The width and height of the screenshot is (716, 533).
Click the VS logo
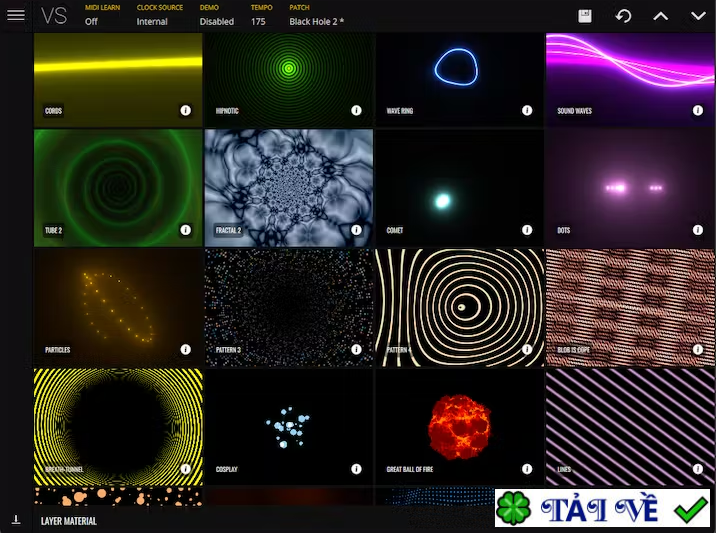[x=54, y=16]
